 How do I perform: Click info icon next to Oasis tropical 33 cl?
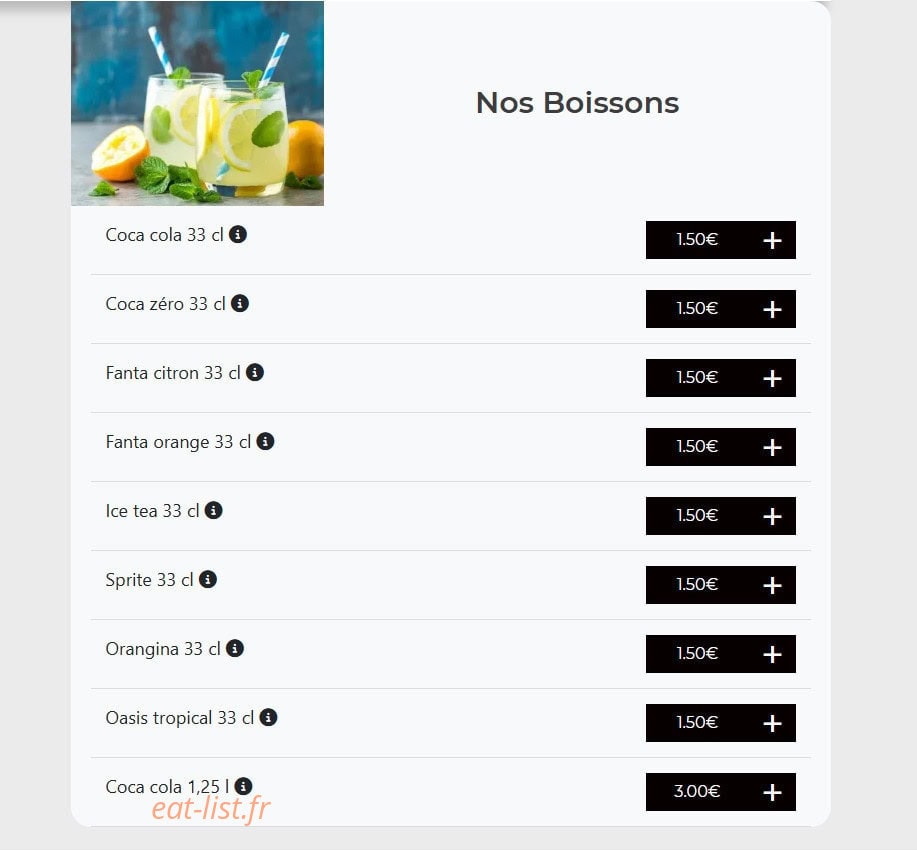coord(268,718)
